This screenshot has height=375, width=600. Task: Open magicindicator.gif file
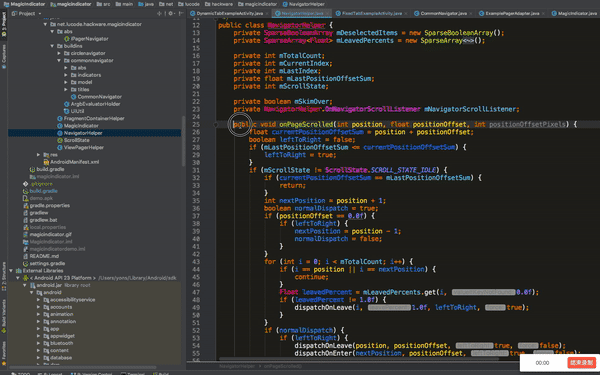tap(47, 235)
